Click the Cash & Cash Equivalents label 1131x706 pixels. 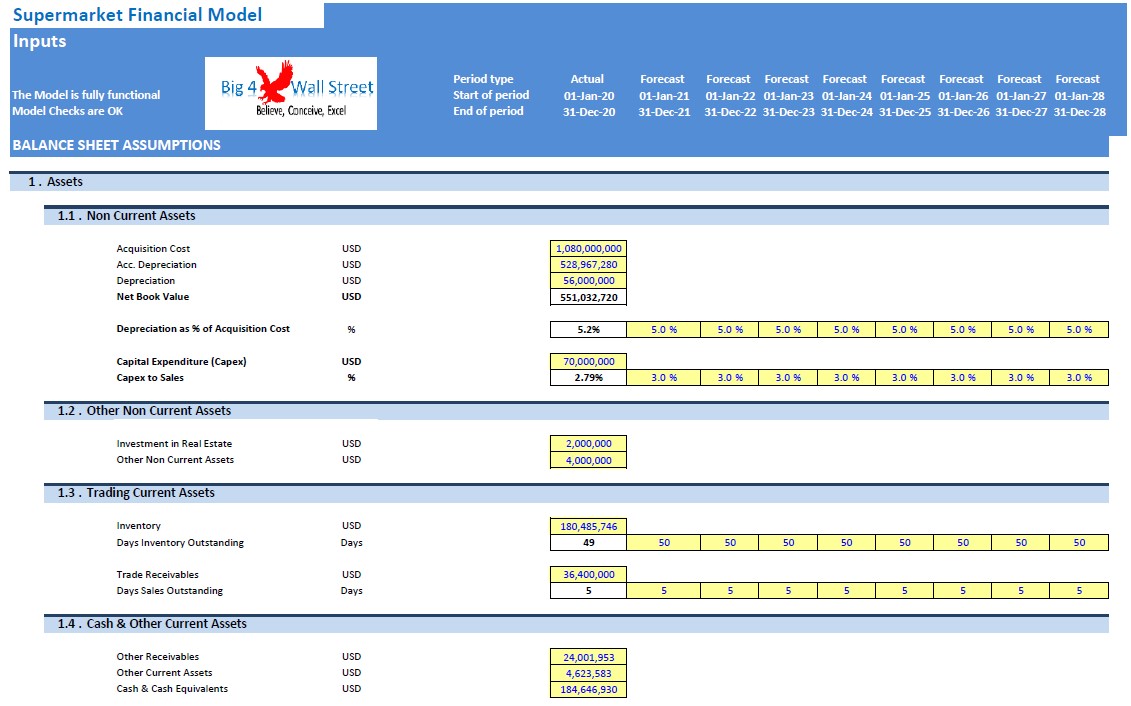point(172,689)
